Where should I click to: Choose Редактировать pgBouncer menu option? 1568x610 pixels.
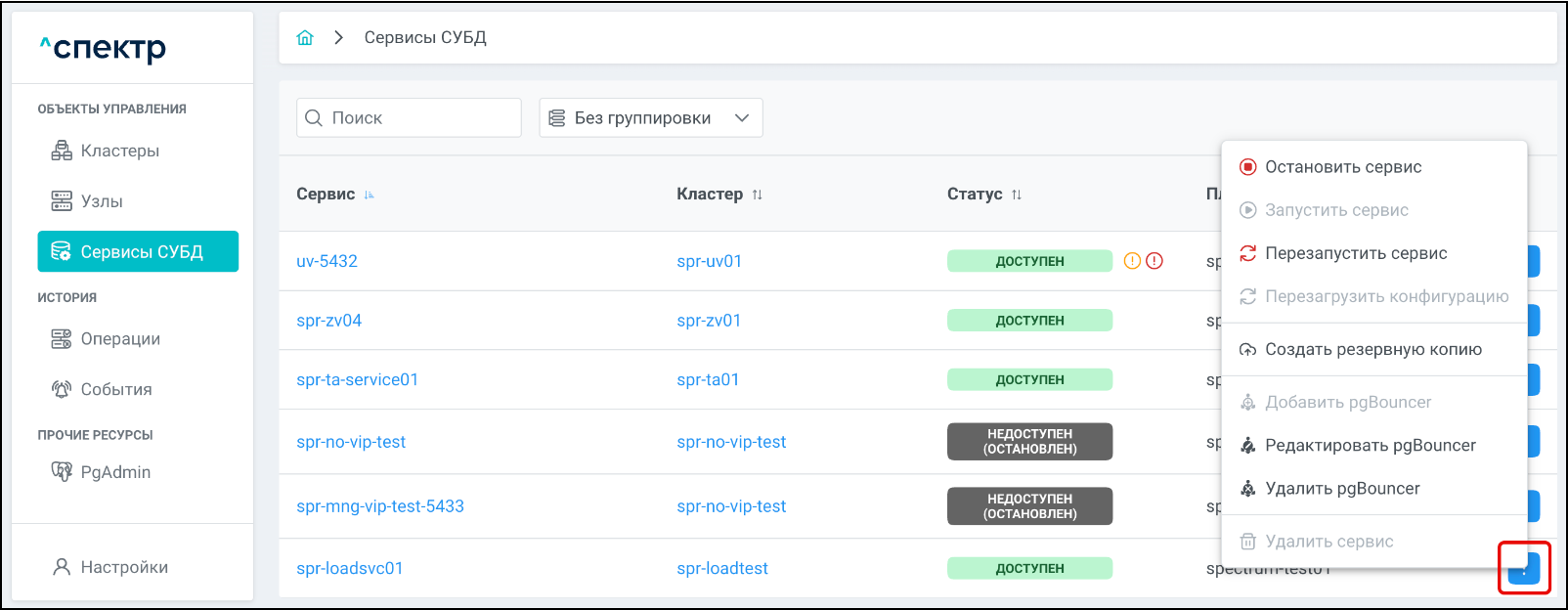point(1370,445)
